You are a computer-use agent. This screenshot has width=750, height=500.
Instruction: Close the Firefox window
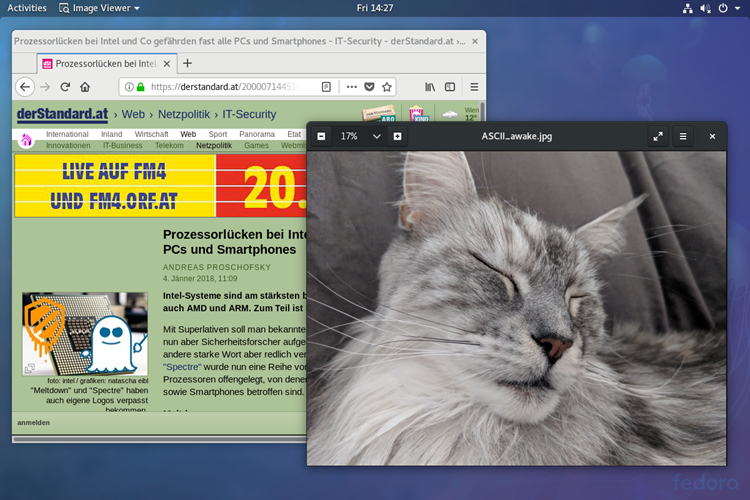tap(475, 42)
